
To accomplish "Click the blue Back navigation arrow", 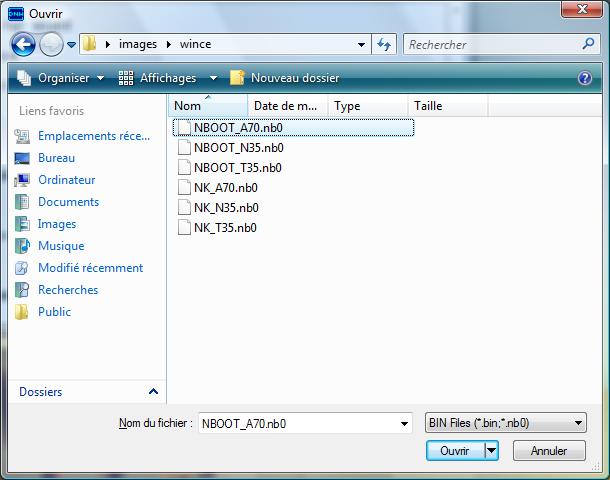I will pos(24,44).
